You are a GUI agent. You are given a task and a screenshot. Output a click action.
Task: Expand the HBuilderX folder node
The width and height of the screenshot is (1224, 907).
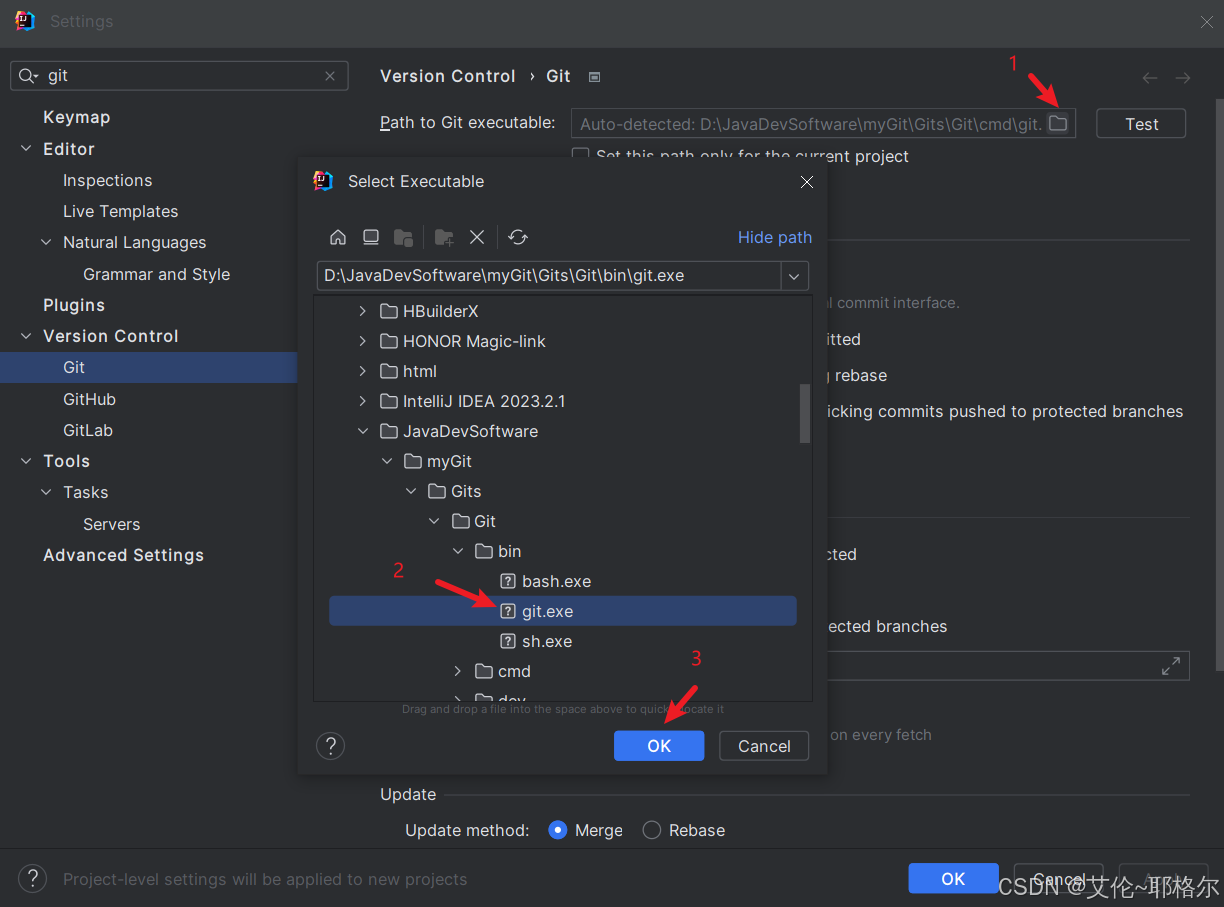(363, 311)
